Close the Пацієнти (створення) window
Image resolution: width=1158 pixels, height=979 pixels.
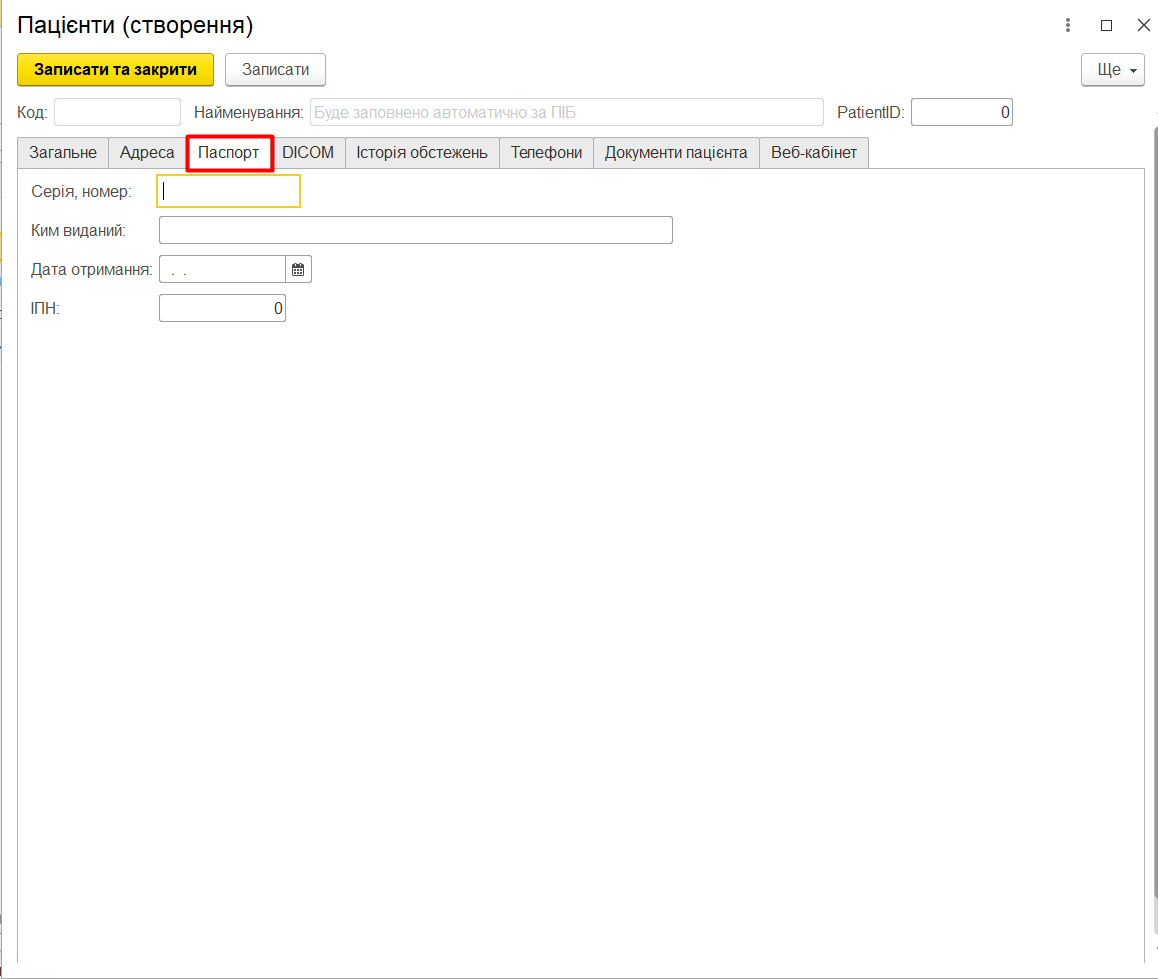pyautogui.click(x=1143, y=26)
